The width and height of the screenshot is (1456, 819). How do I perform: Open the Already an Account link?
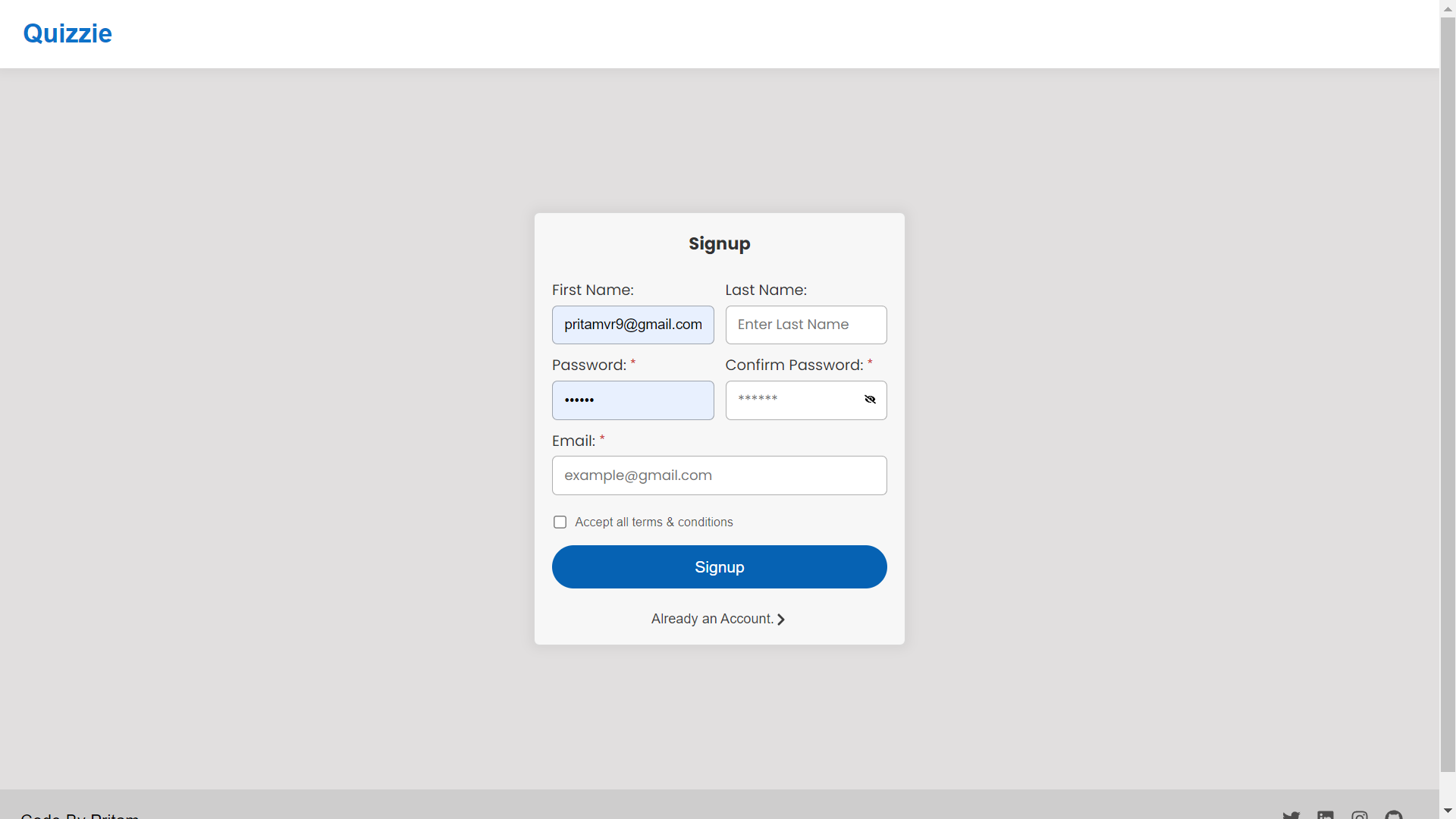tap(718, 619)
